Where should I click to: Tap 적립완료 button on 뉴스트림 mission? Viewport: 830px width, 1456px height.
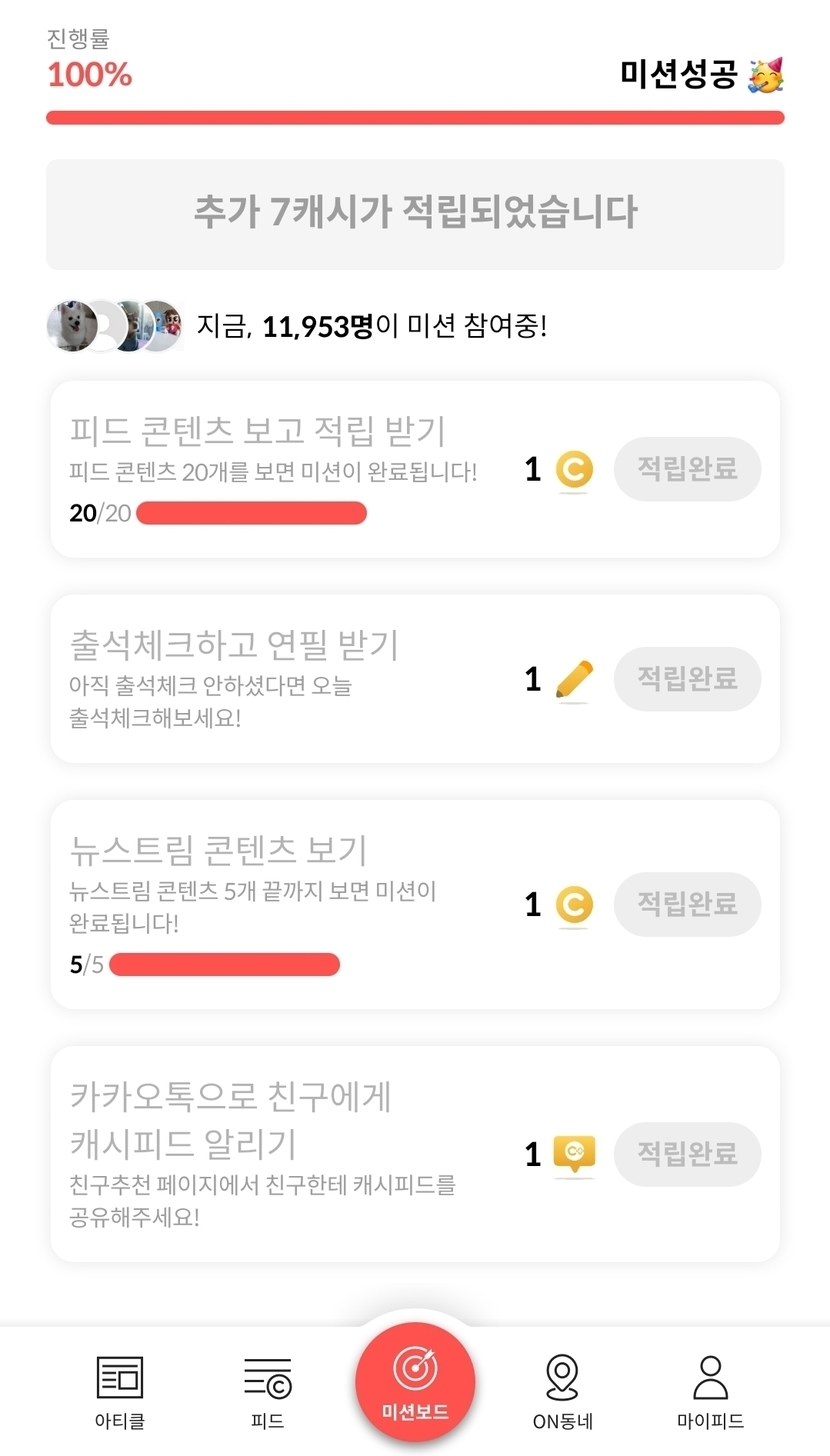pos(687,904)
